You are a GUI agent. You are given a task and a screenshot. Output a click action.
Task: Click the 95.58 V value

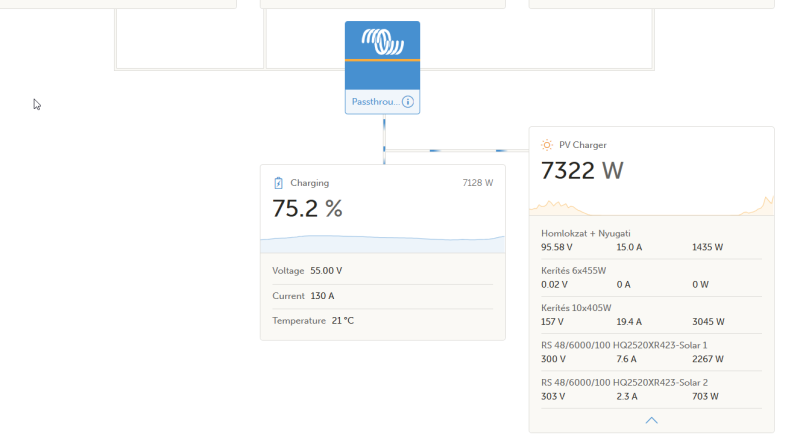pyautogui.click(x=557, y=247)
